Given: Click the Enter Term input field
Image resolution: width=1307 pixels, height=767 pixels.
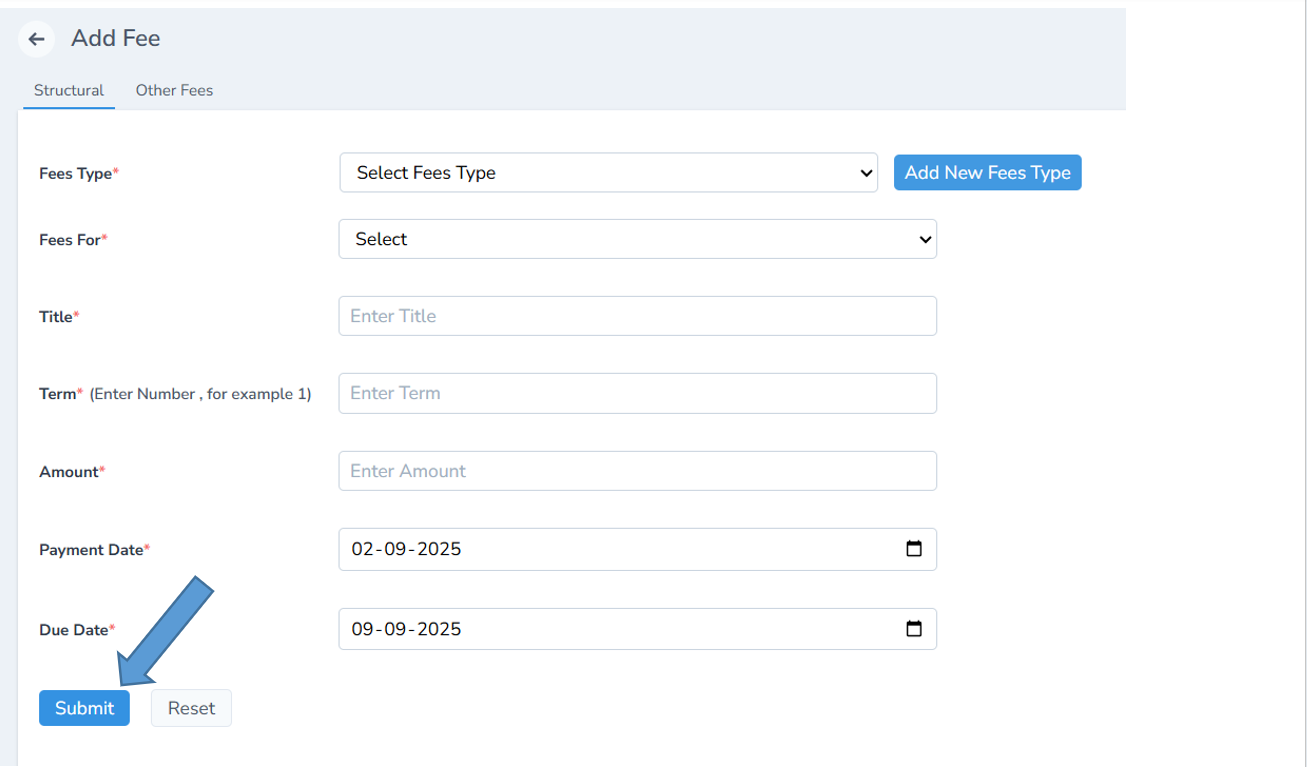Looking at the screenshot, I should point(637,392).
